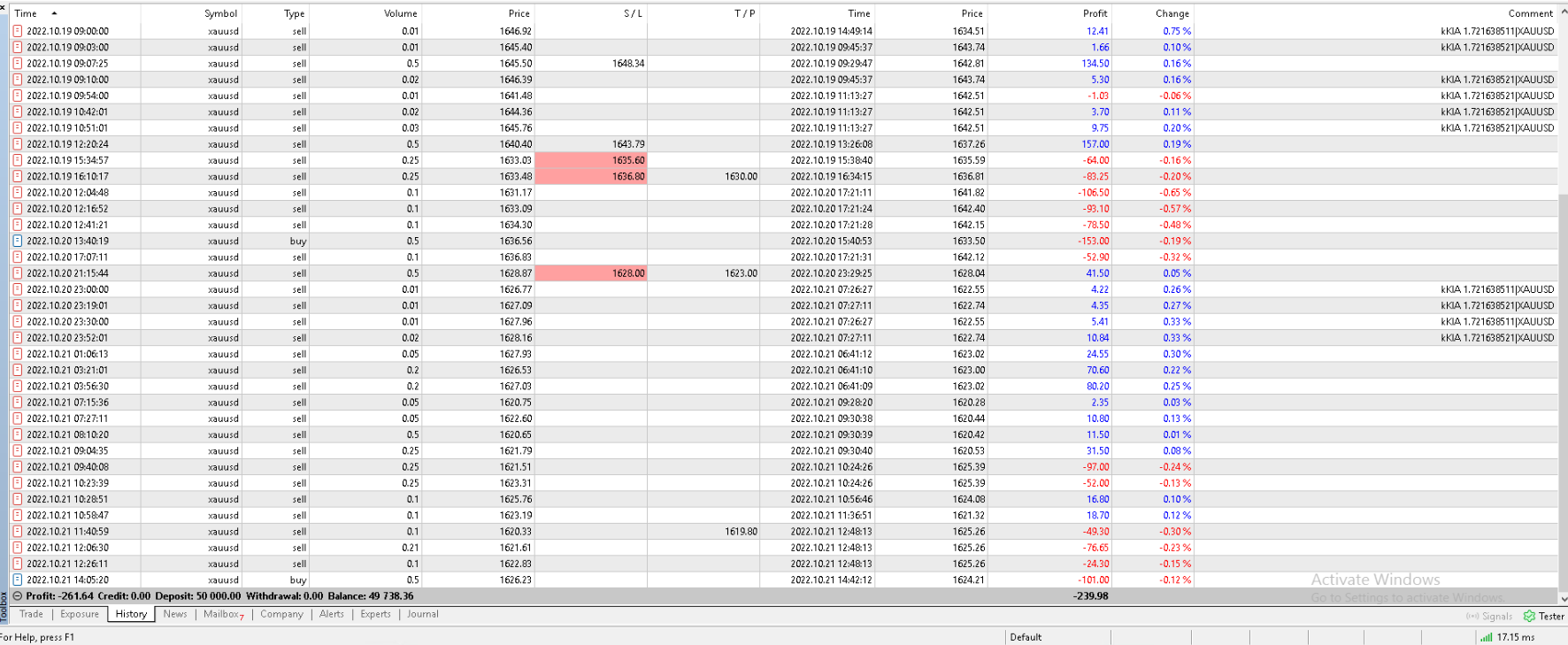Click the sell icon of the 2022.10.21 11:40:59 trade
Image resolution: width=1568 pixels, height=645 pixels.
(17, 532)
